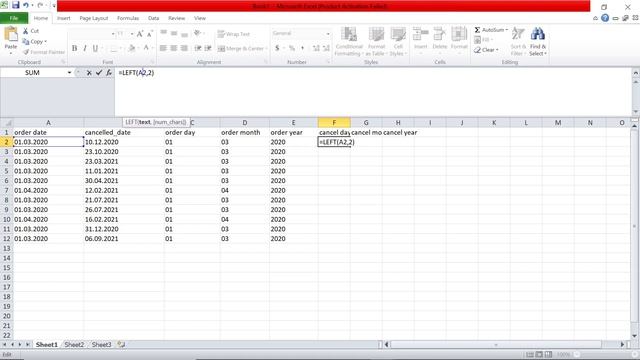Click the Increase Font Size icon
Image resolution: width=640 pixels, height=360 pixels.
coord(140,34)
